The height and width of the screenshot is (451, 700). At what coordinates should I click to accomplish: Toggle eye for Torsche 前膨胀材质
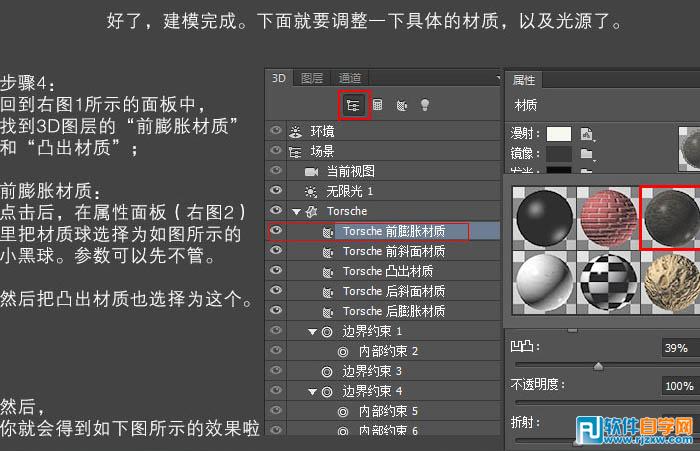276,230
